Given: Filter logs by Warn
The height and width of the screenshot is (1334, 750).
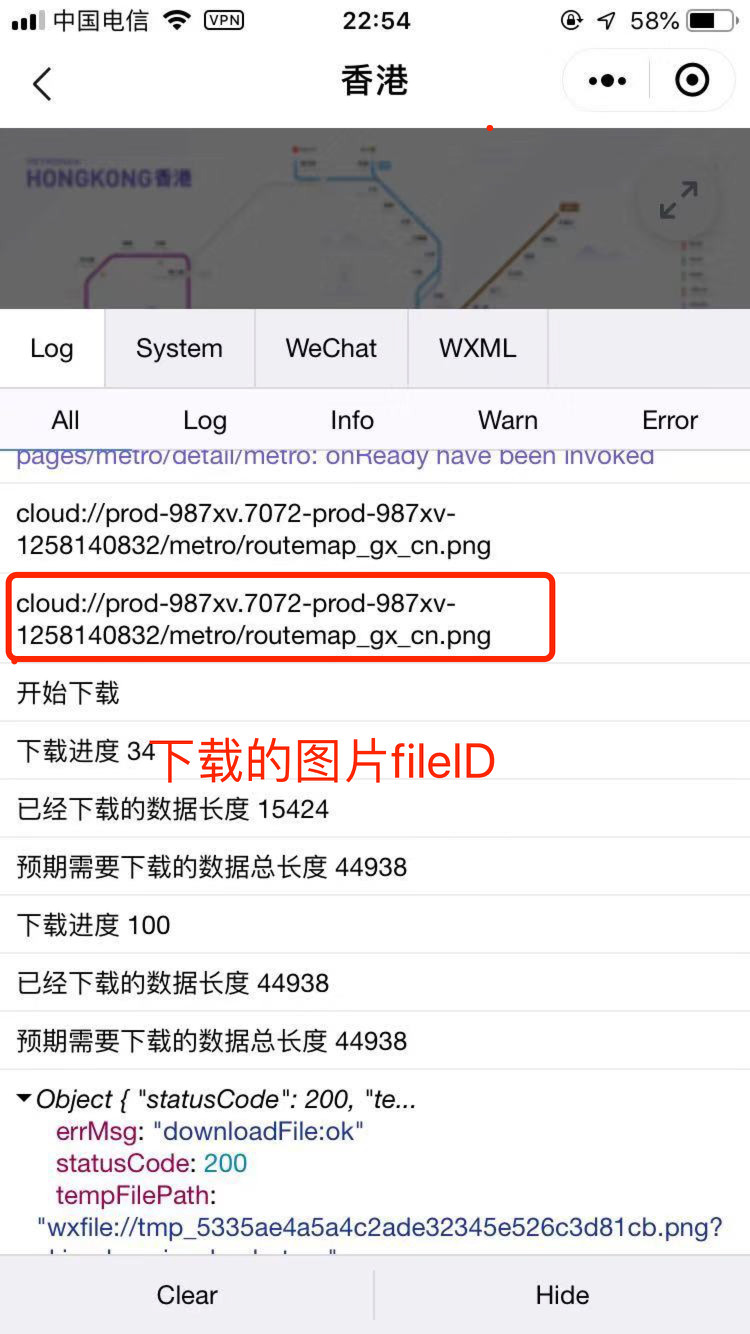Looking at the screenshot, I should point(508,420).
